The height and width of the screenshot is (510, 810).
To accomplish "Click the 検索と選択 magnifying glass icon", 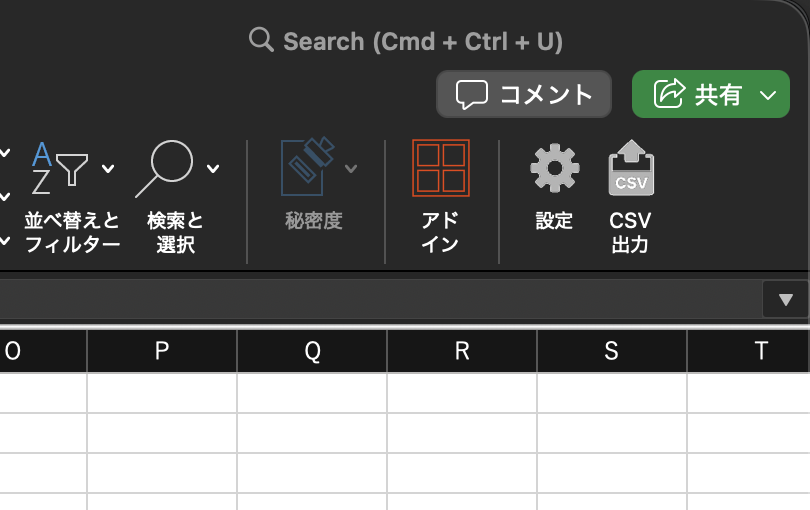I will pos(165,169).
